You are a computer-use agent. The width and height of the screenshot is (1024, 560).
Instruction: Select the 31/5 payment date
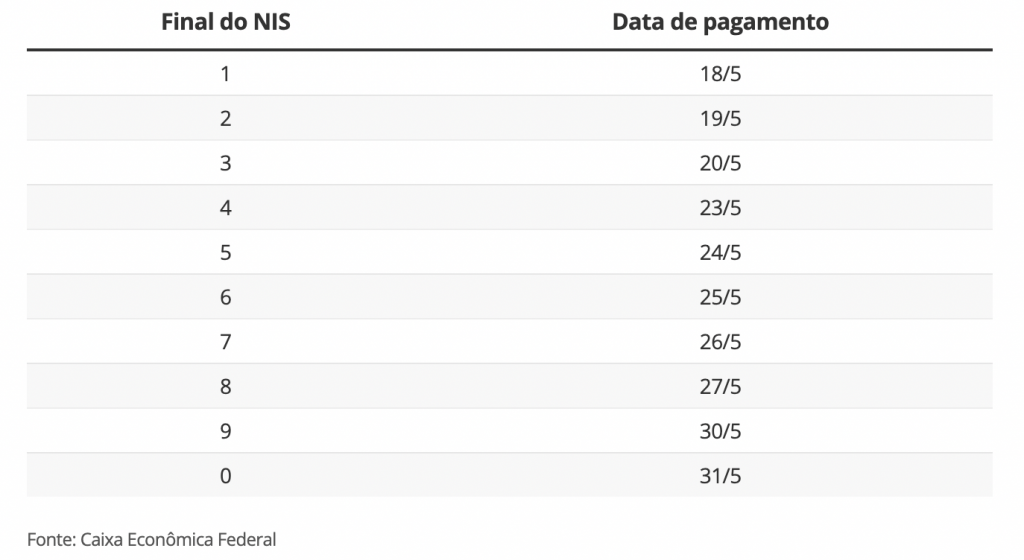[720, 476]
